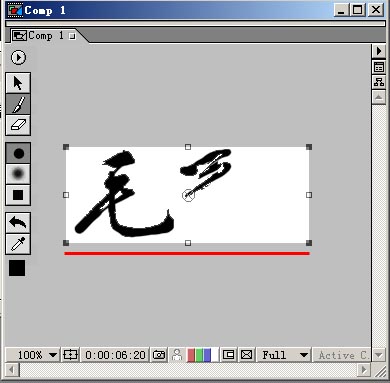
Task: Toggle the green channel display
Action: (199, 355)
